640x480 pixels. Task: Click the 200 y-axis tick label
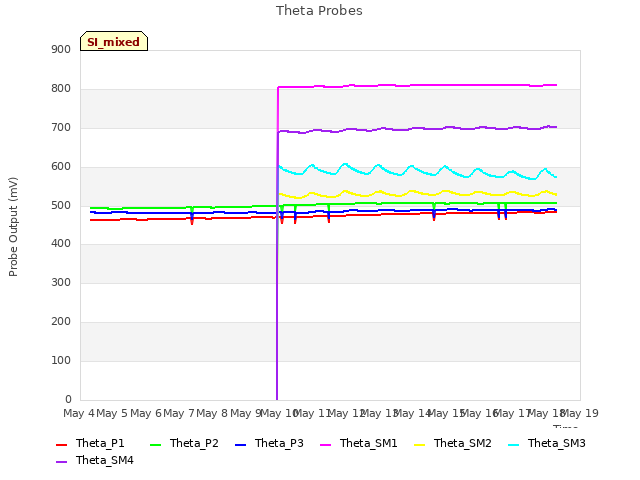tap(61, 322)
